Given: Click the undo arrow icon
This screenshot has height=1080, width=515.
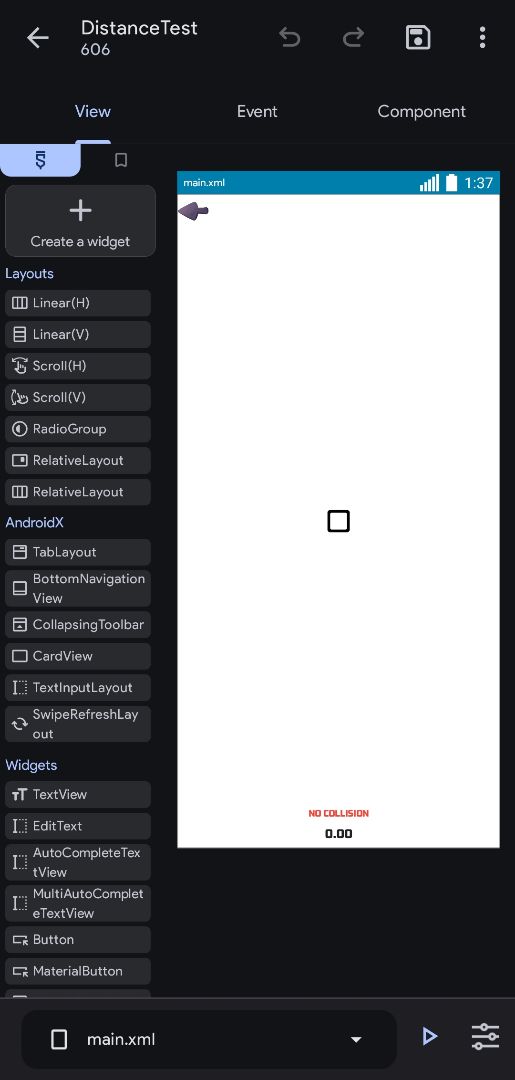Looking at the screenshot, I should [x=289, y=38].
